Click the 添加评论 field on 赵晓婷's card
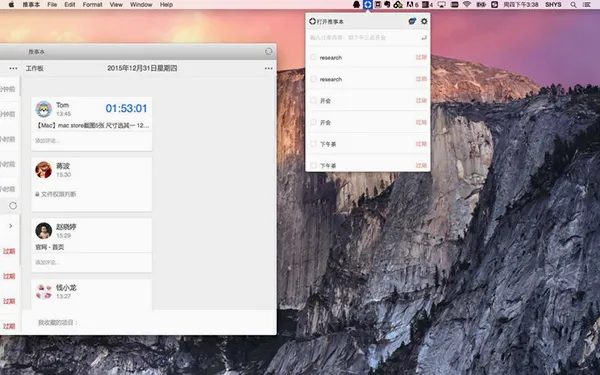Screen dimensions: 600x375 (91, 262)
